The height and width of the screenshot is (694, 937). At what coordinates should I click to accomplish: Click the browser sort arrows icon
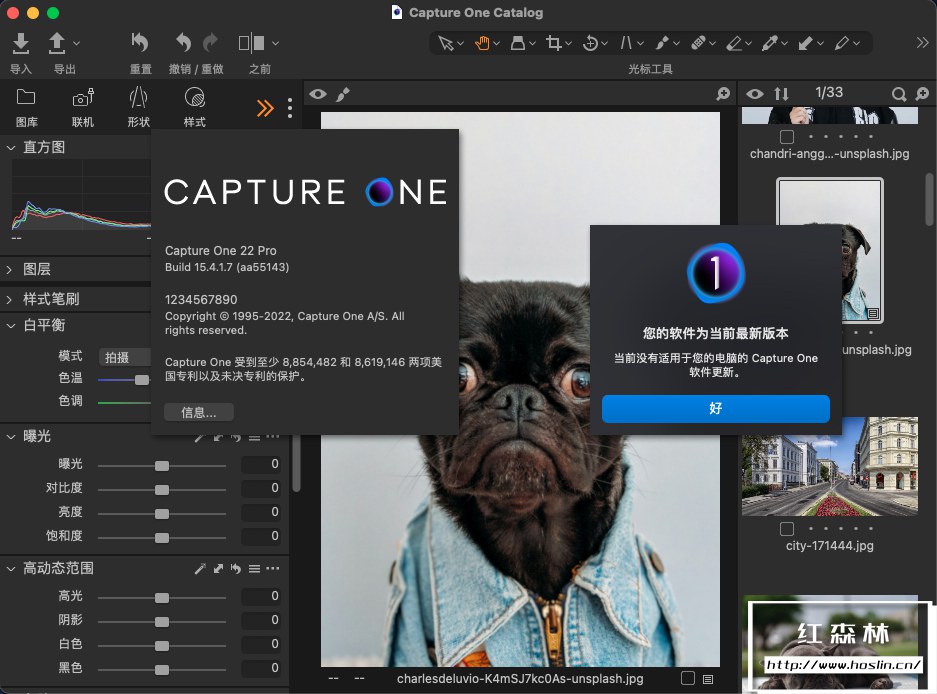782,94
